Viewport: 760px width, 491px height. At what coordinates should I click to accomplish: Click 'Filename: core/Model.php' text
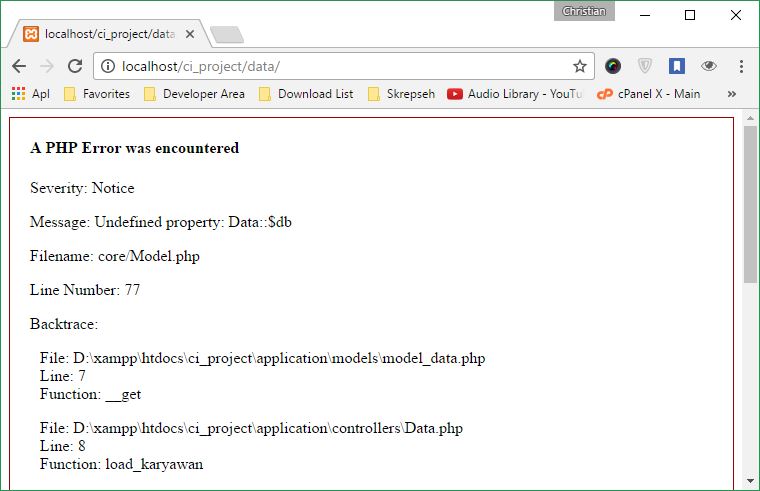coord(114,256)
